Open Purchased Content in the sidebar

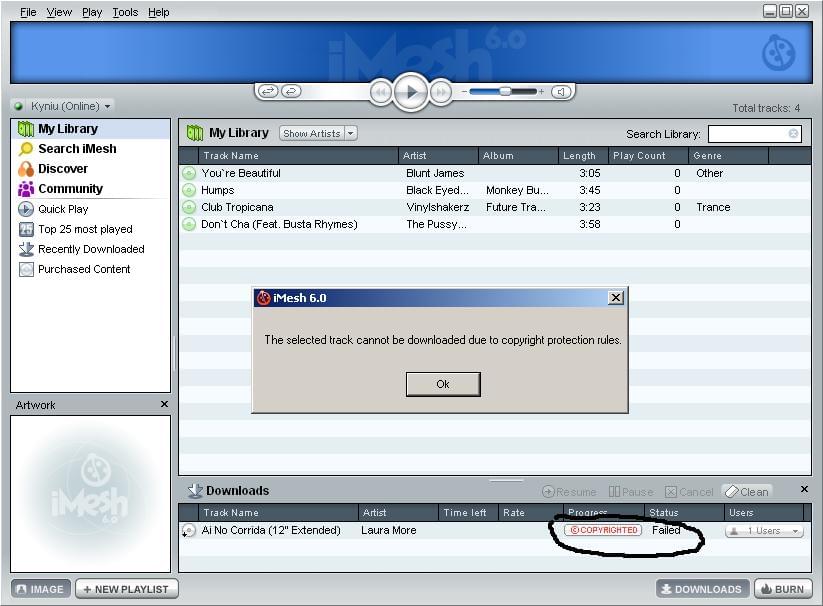[84, 269]
